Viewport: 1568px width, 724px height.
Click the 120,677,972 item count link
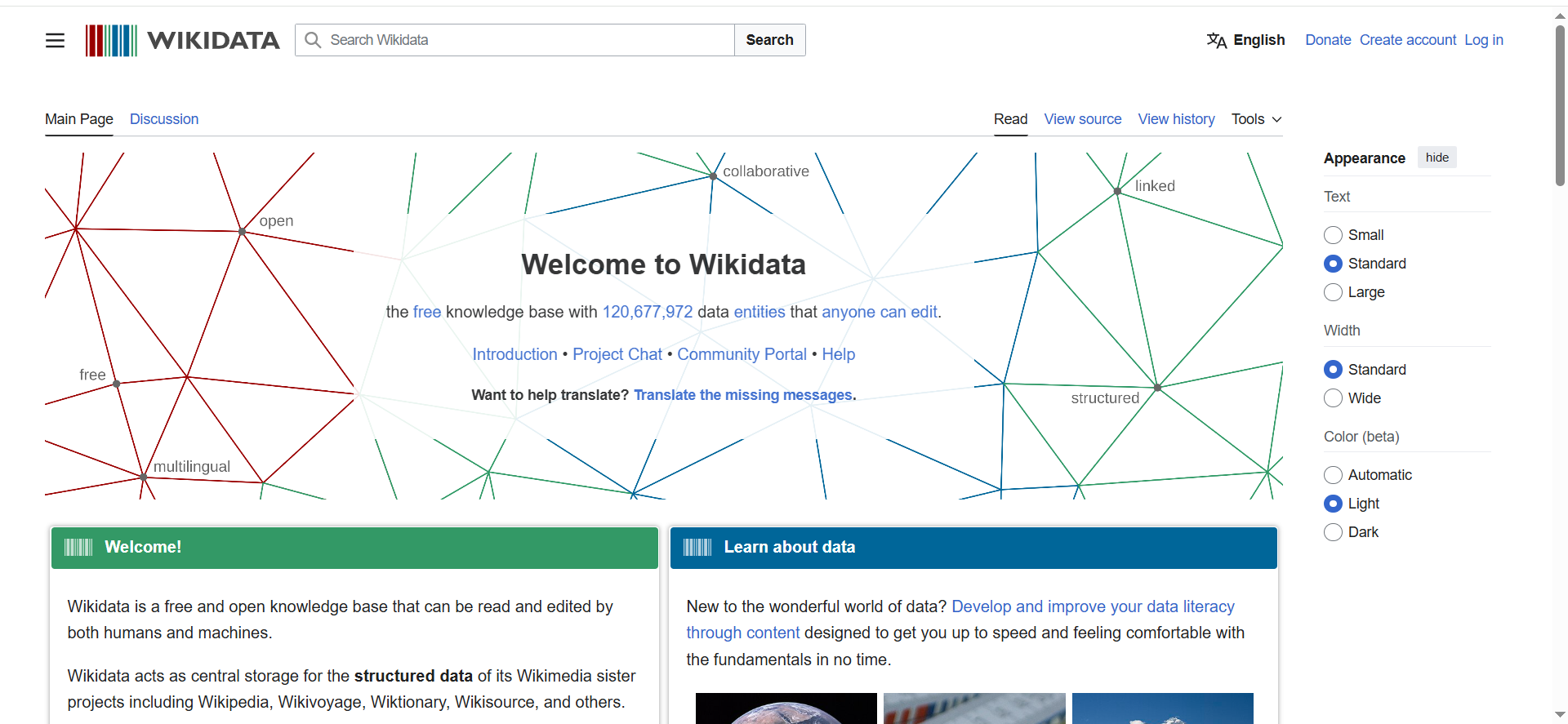(x=648, y=312)
